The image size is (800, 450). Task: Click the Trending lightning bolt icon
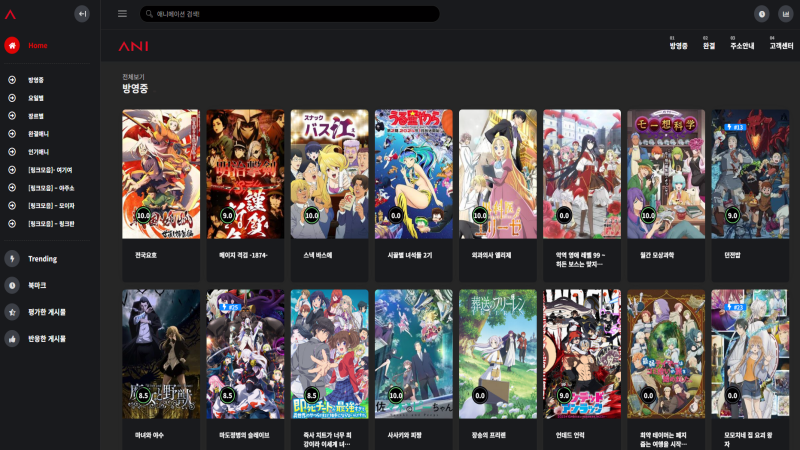12,258
